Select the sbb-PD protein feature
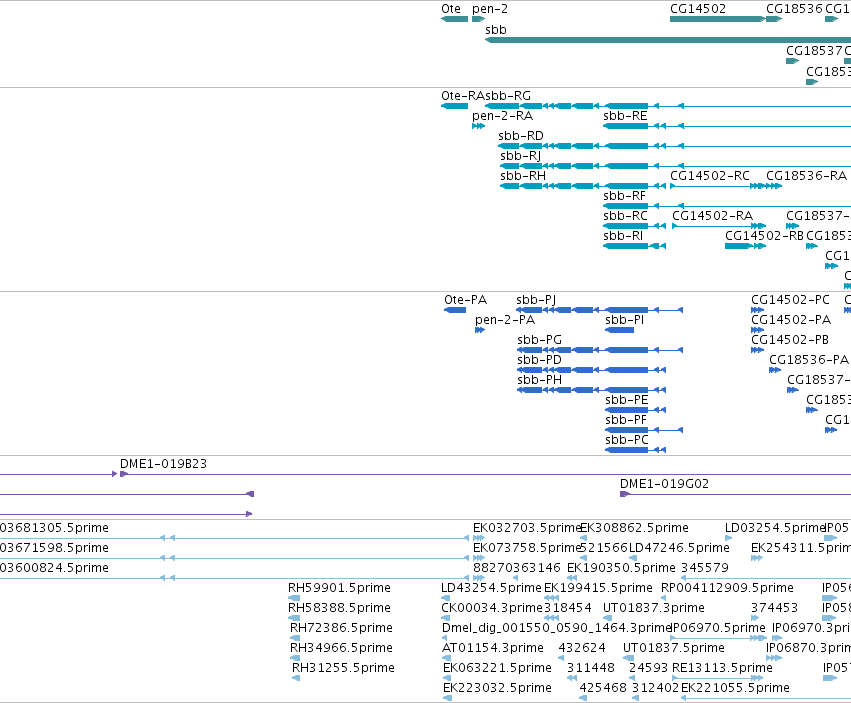 tap(592, 370)
